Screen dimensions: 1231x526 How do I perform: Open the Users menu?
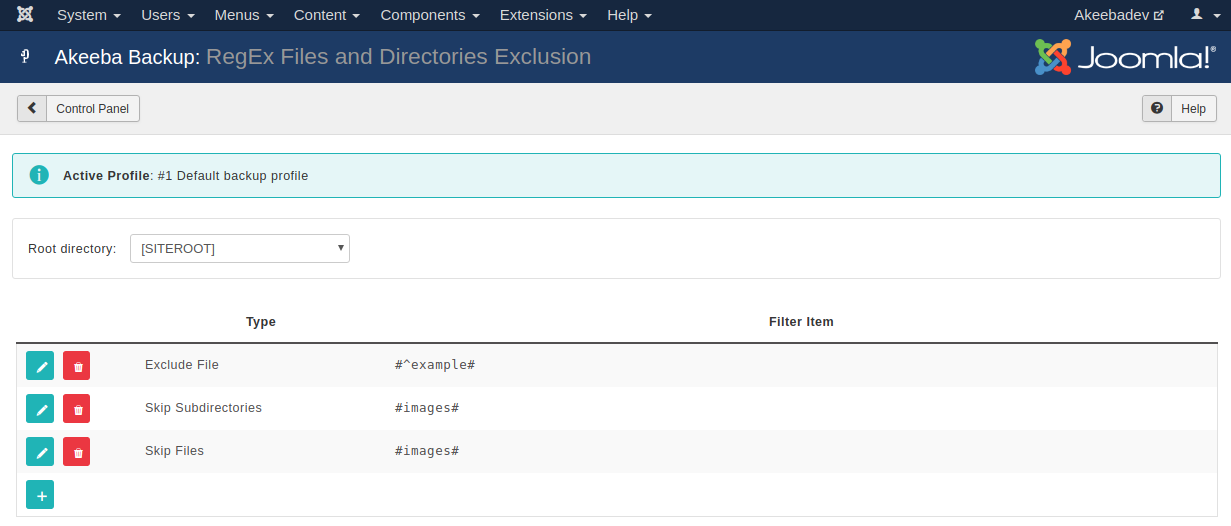pyautogui.click(x=168, y=15)
